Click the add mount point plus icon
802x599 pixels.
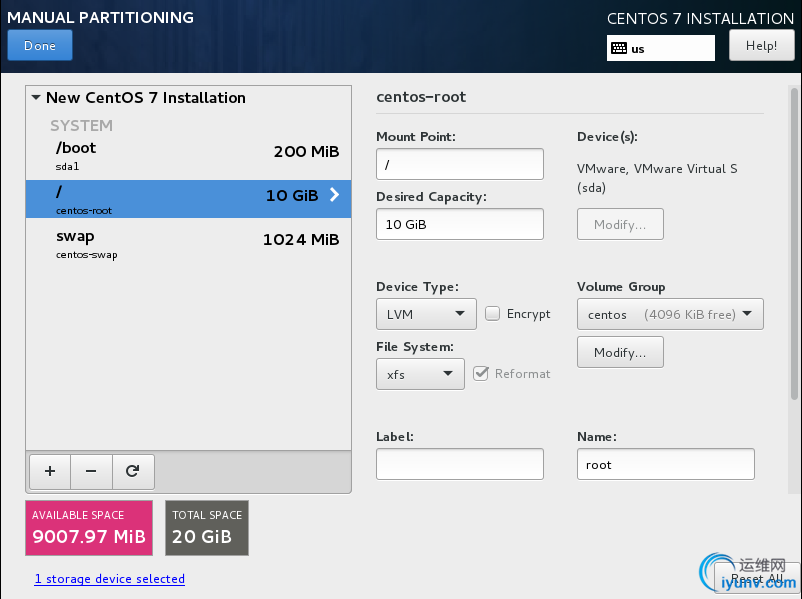pos(50,471)
